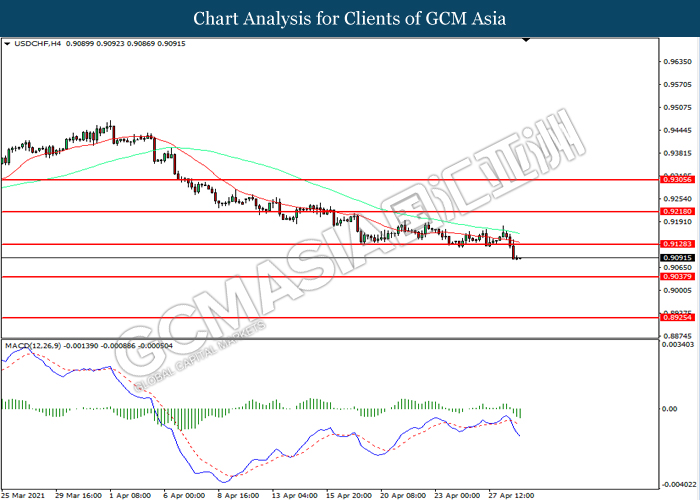
Task: Click the USDCHF,H4 symbol dropdown triangle
Action: pyautogui.click(x=7, y=44)
